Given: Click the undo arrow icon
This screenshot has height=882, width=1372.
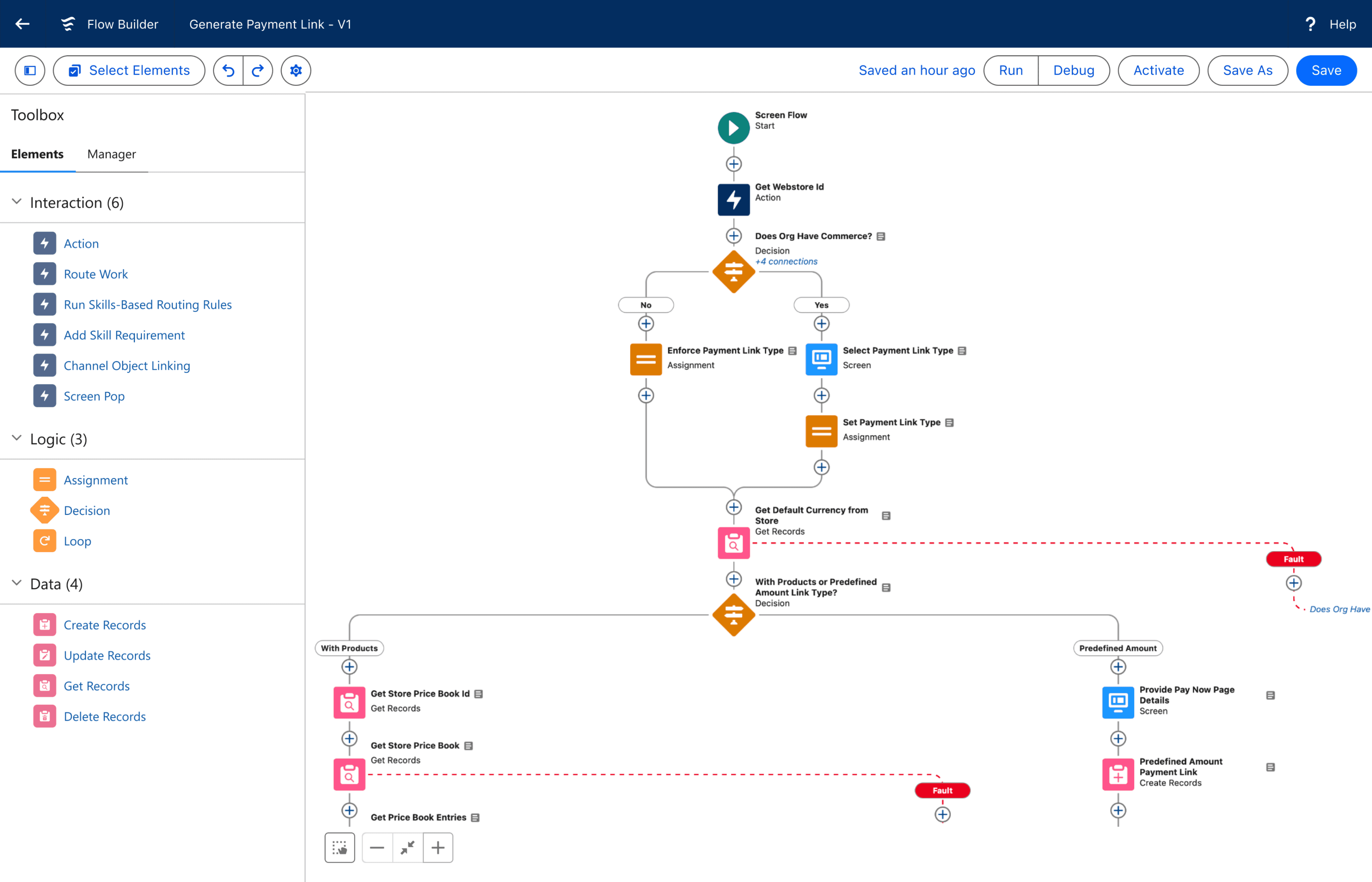Looking at the screenshot, I should (x=228, y=70).
